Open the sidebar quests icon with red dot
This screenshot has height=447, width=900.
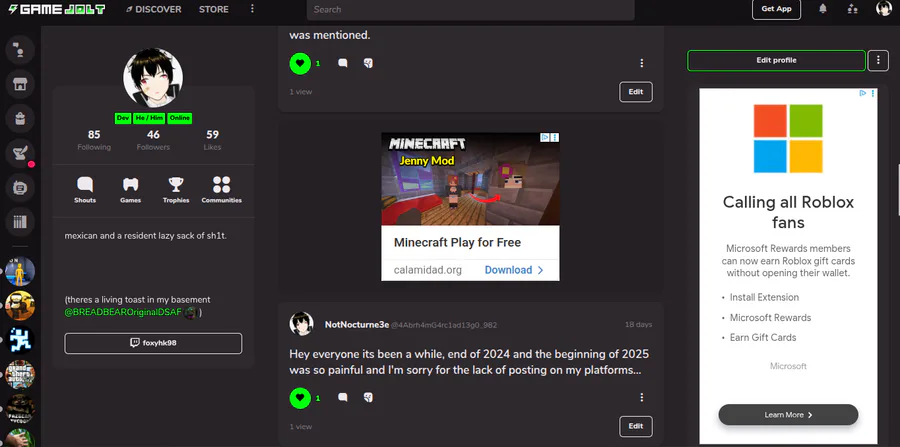pyautogui.click(x=20, y=153)
